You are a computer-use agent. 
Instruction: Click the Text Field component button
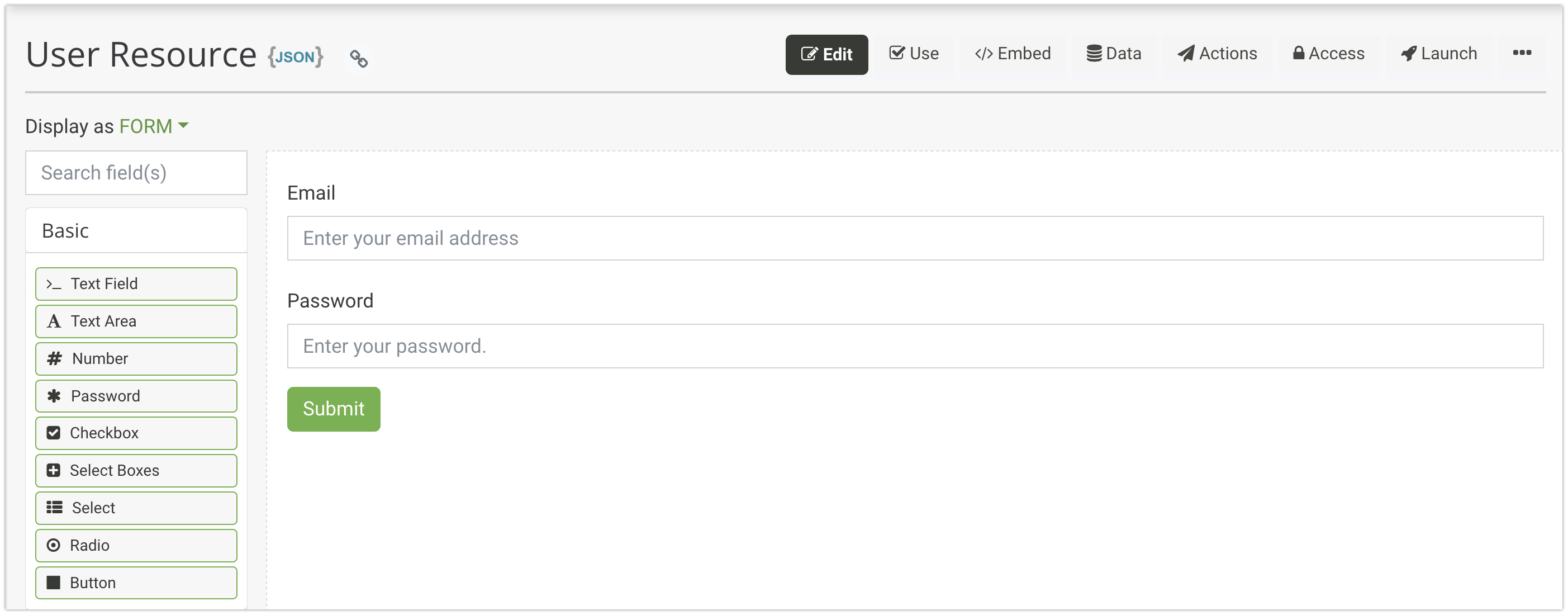tap(136, 284)
